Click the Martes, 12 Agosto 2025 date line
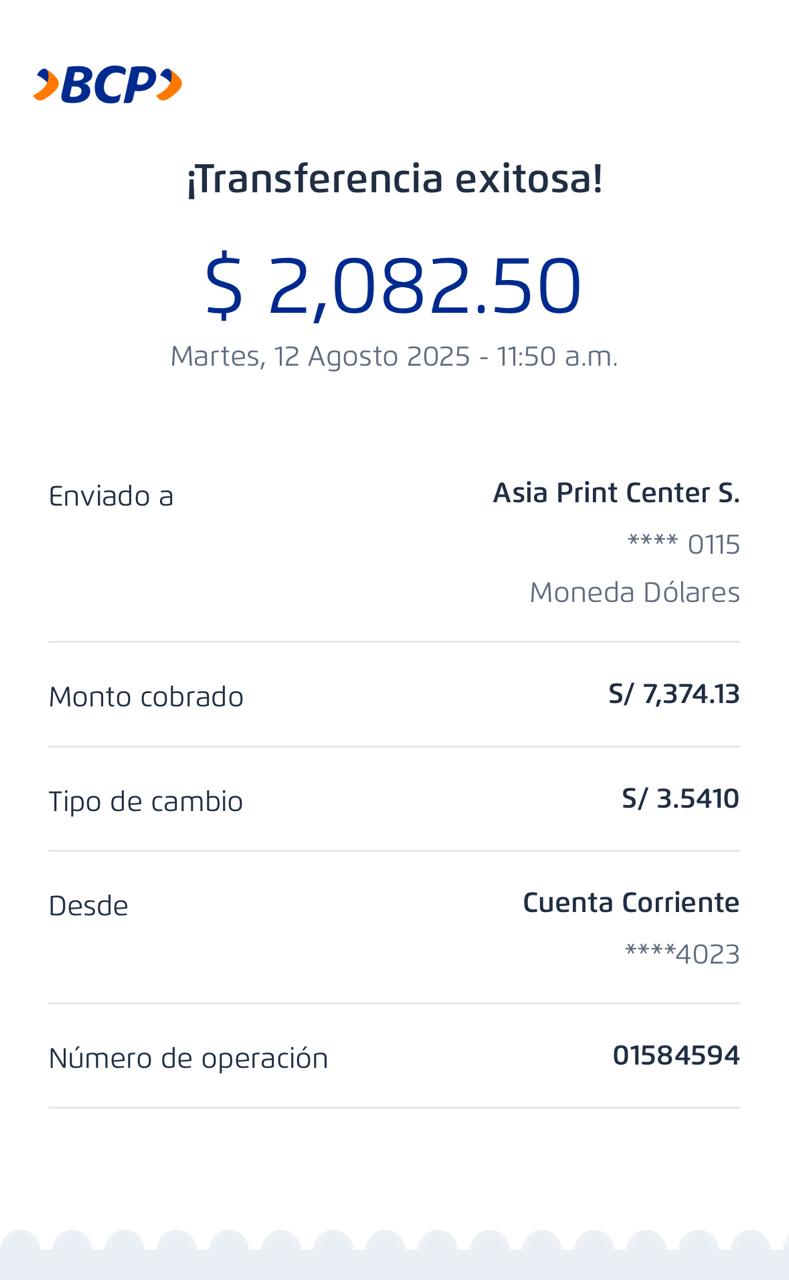 click(394, 356)
